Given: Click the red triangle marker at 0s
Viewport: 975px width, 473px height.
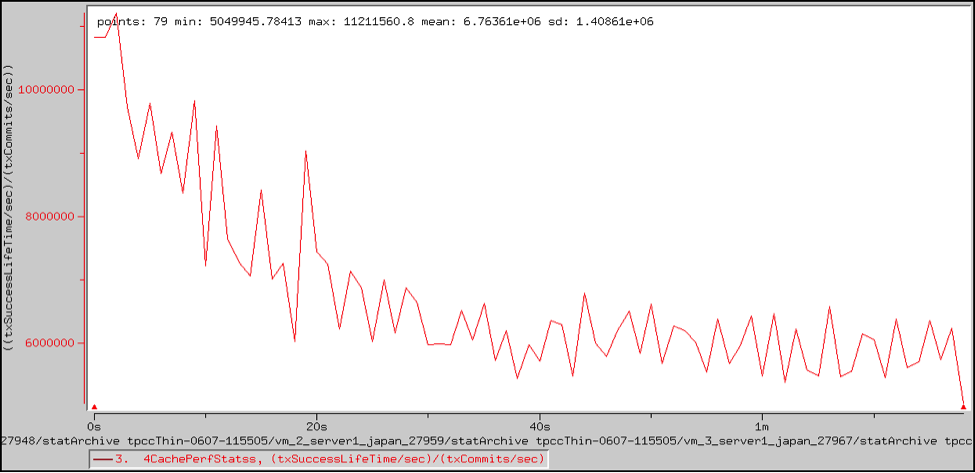Looking at the screenshot, I should (95, 406).
